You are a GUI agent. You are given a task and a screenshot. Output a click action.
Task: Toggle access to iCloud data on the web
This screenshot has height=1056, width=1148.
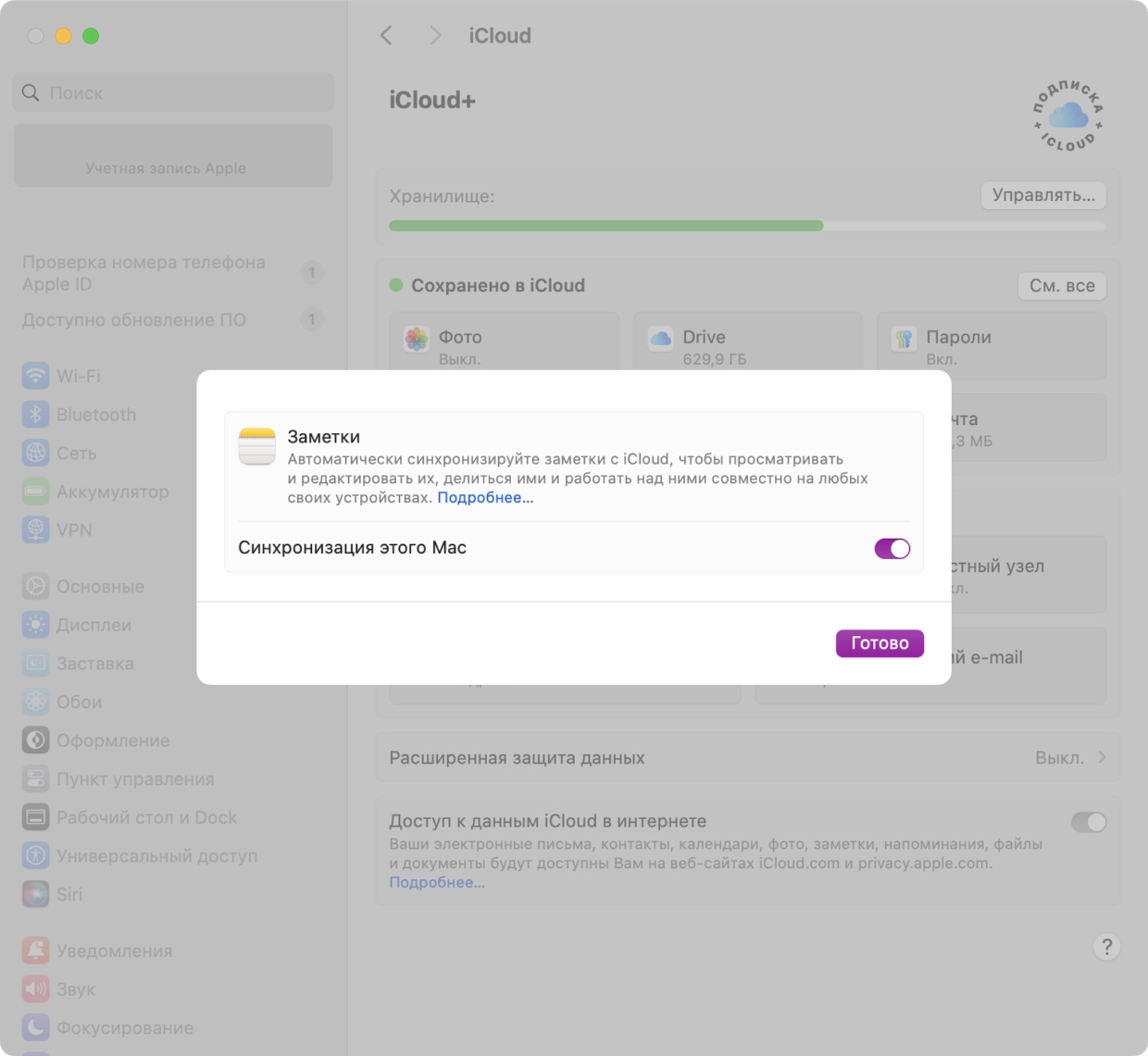[x=1089, y=822]
